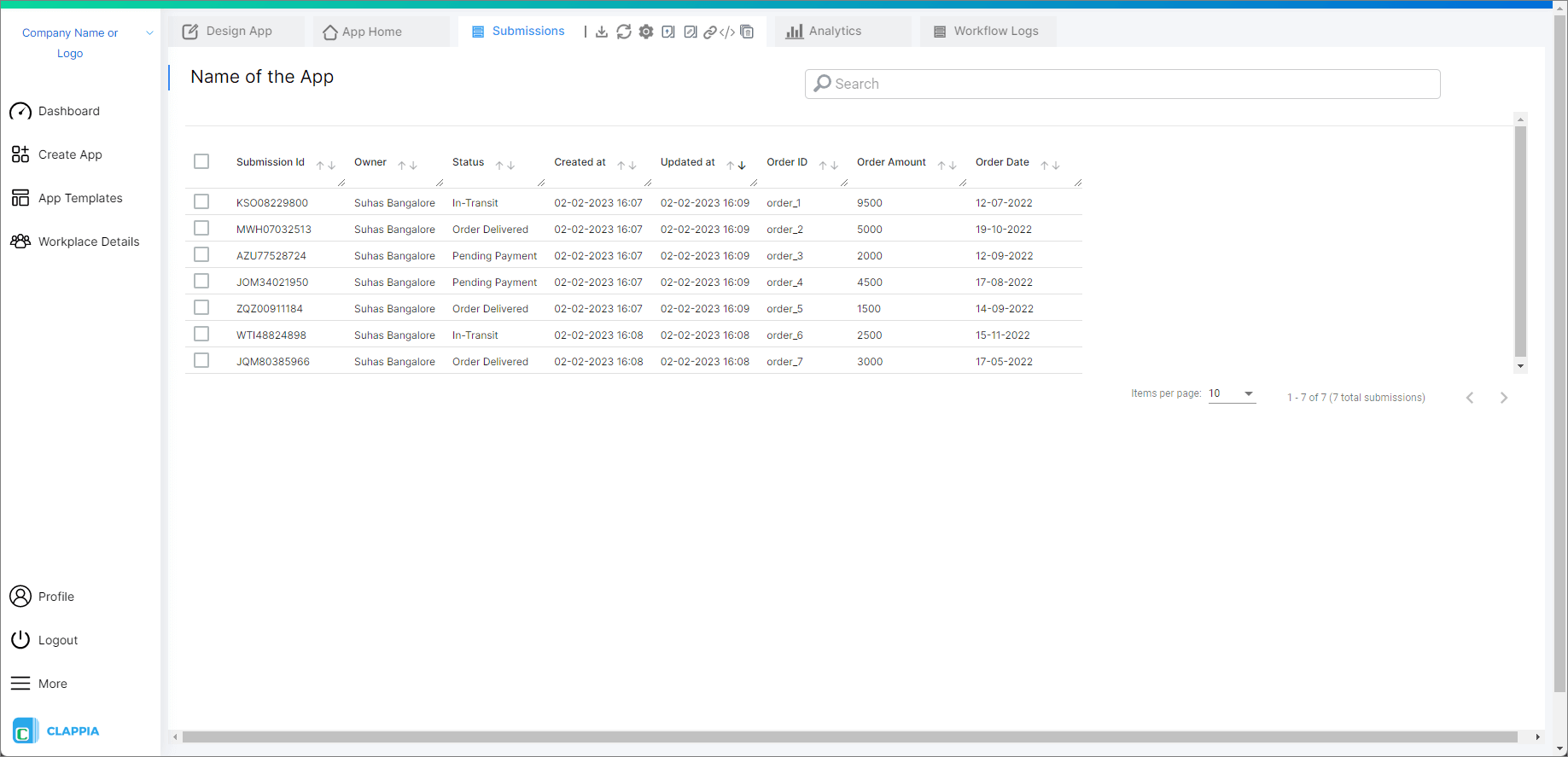Click the Search input field
The width and height of the screenshot is (1568, 757).
1122,84
